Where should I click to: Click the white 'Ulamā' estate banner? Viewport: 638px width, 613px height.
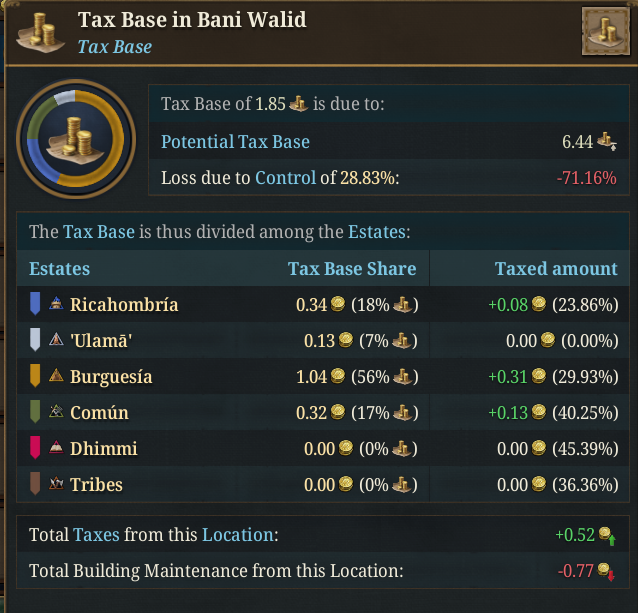point(35,341)
